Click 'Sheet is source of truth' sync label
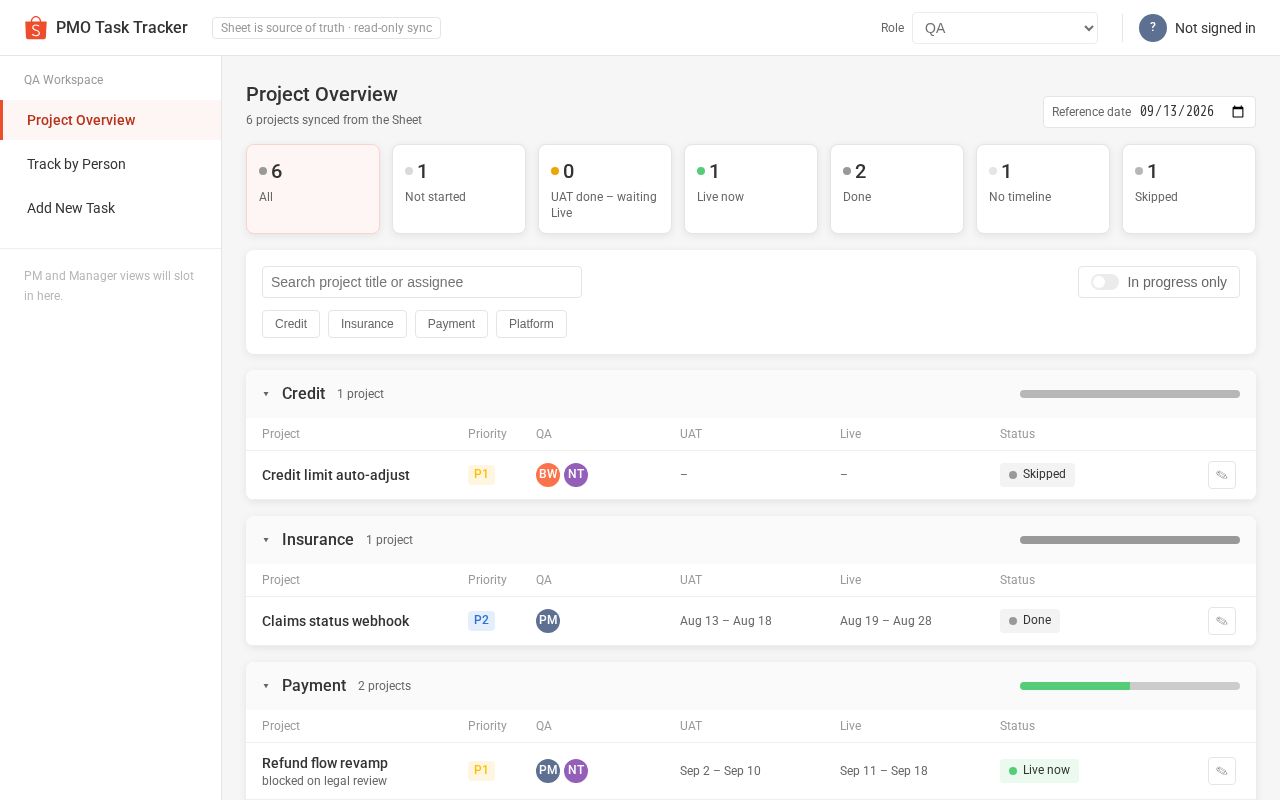1280x800 pixels. click(326, 28)
